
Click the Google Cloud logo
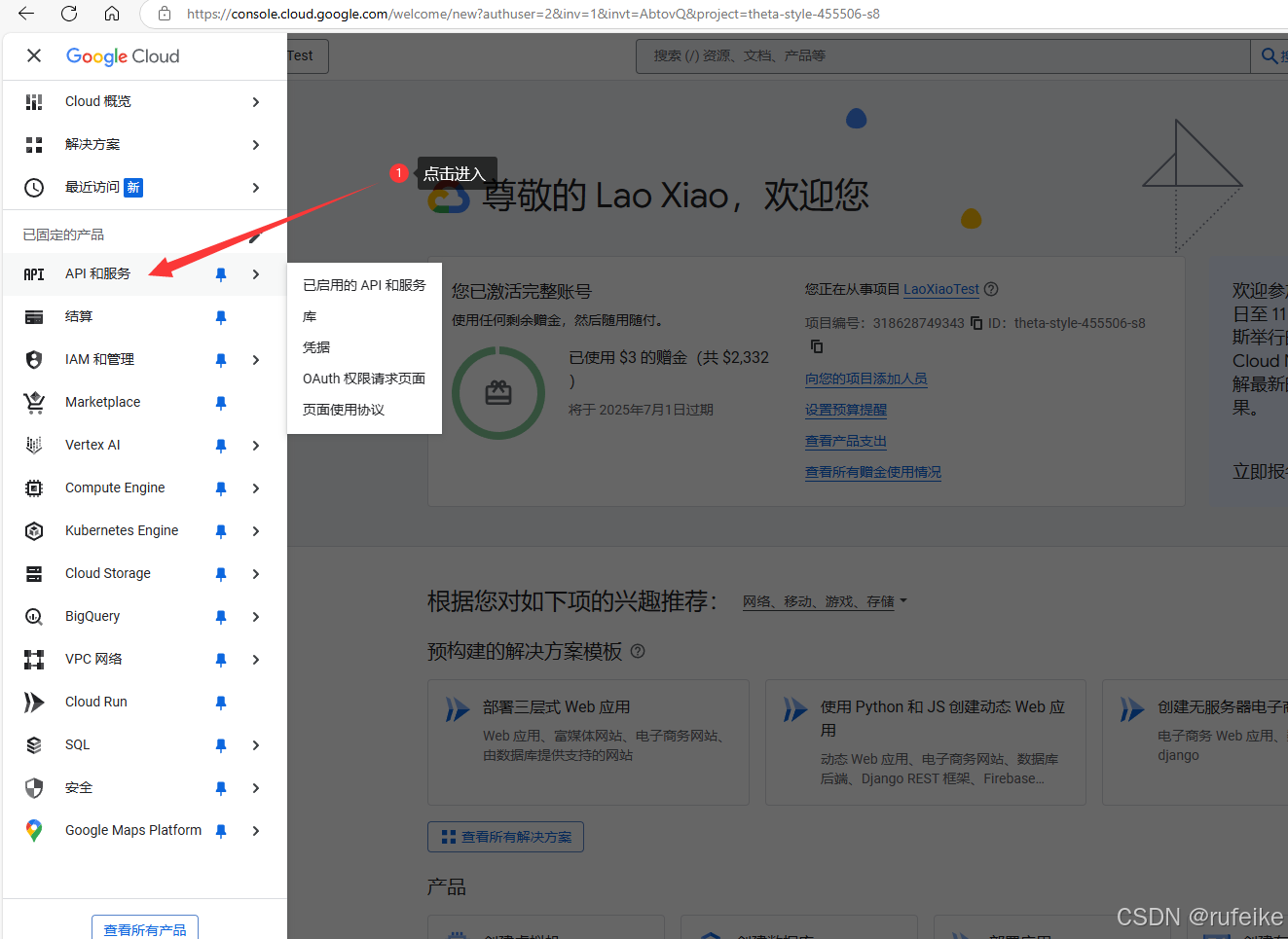[x=123, y=56]
